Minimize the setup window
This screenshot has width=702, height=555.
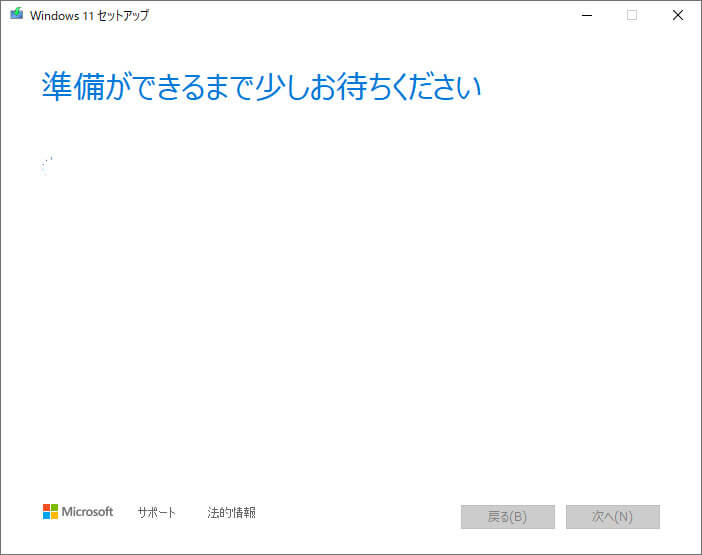point(586,15)
